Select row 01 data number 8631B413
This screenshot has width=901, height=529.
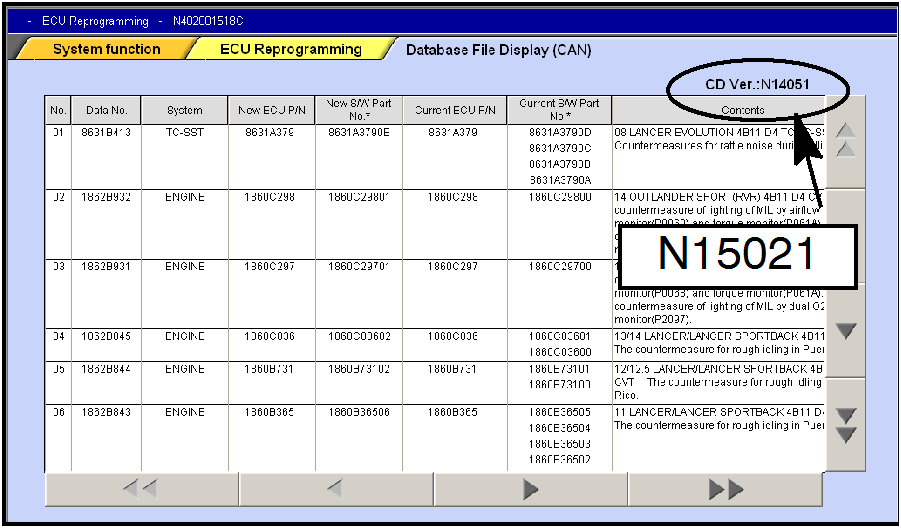106,131
